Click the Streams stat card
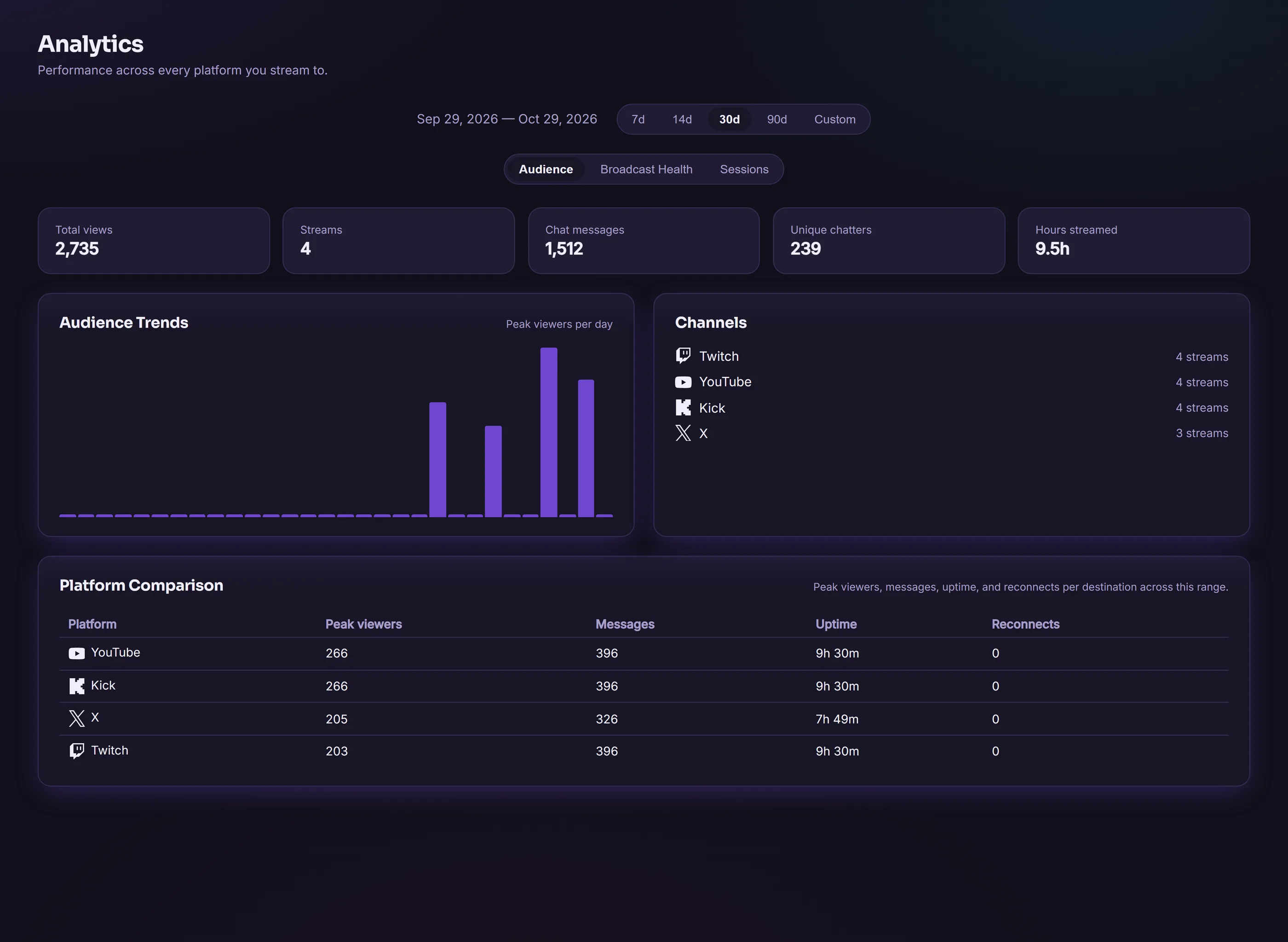This screenshot has width=1288, height=942. [398, 241]
